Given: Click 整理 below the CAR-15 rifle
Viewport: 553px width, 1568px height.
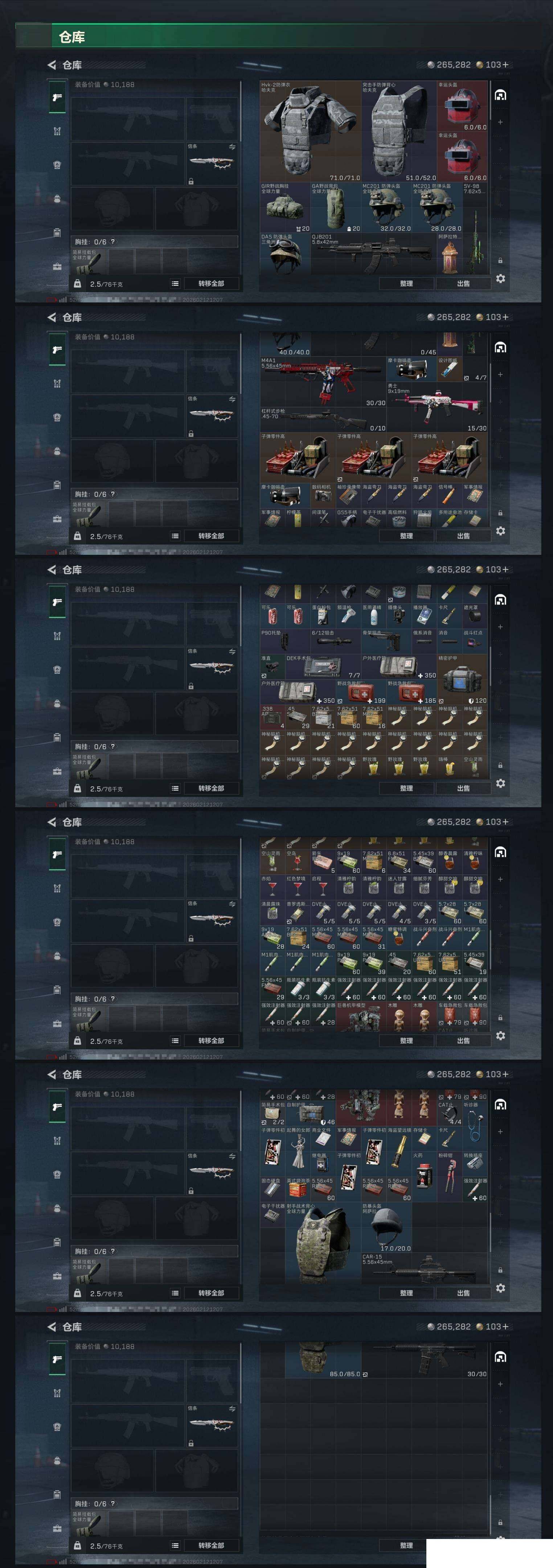Looking at the screenshot, I should [x=406, y=1293].
